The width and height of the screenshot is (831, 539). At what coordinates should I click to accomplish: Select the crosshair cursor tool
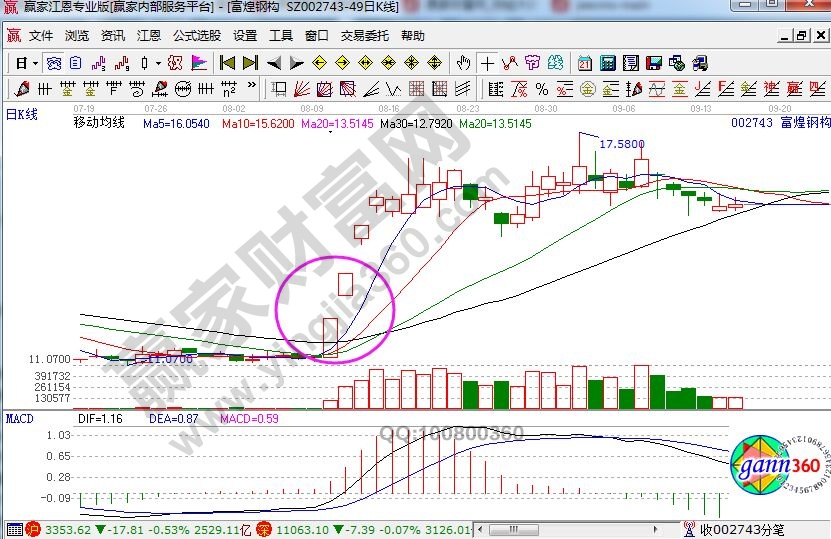[x=487, y=63]
